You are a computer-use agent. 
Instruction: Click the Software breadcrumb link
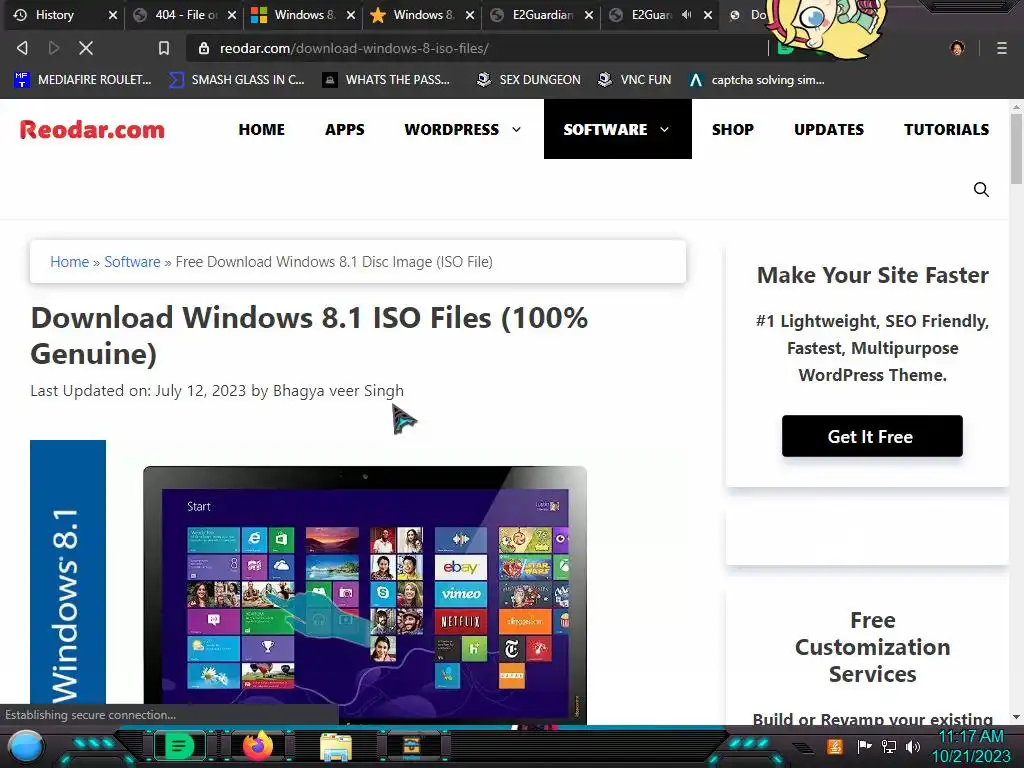point(132,262)
